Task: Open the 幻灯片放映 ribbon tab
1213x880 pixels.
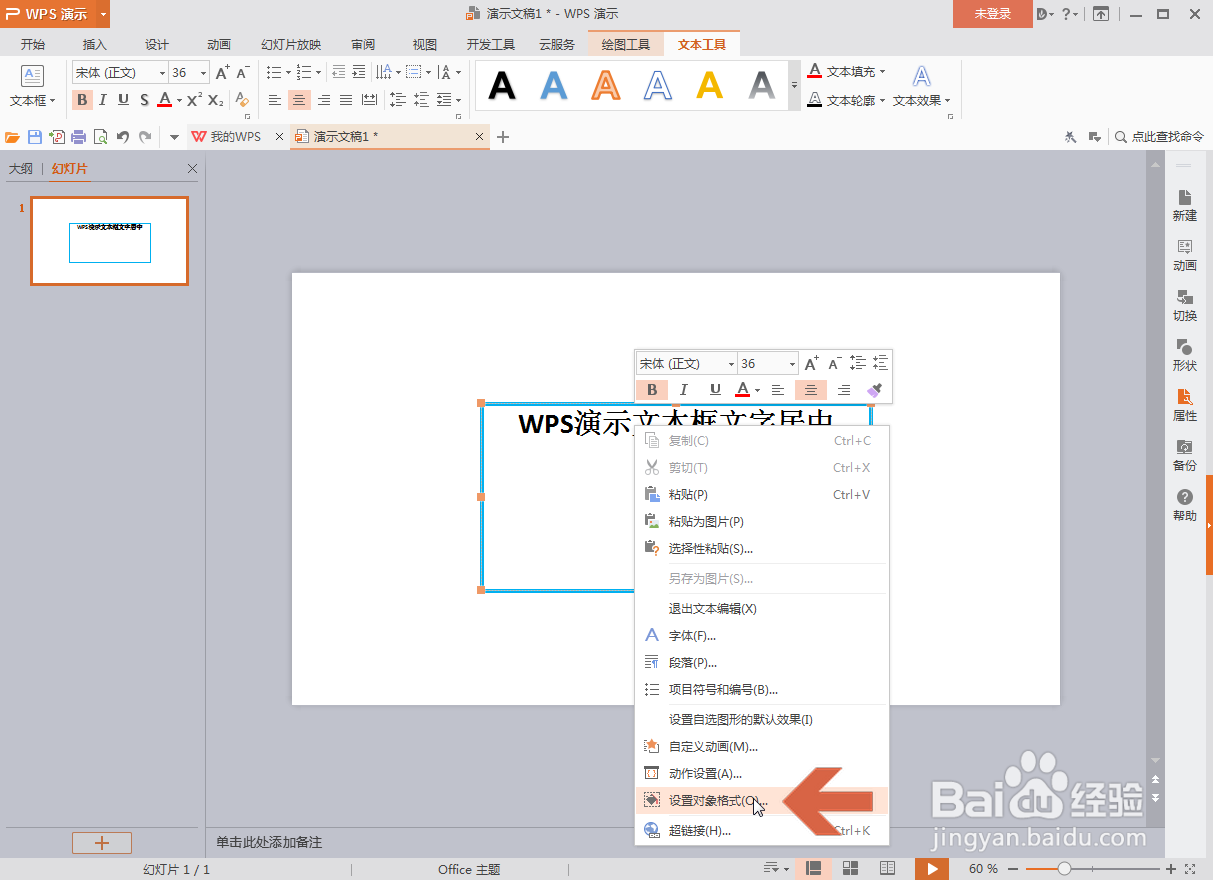Action: click(291, 44)
